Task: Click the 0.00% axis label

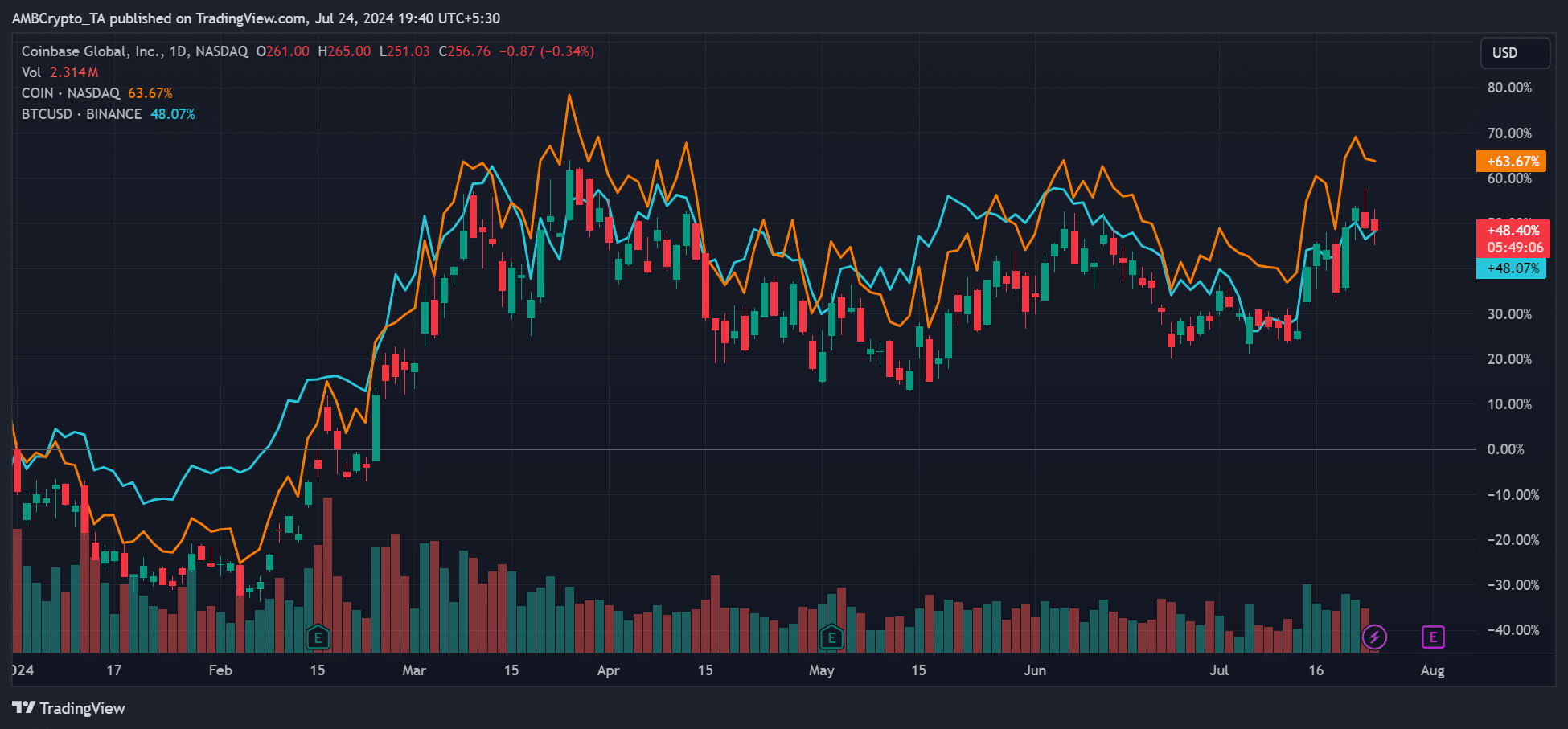Action: (1506, 449)
